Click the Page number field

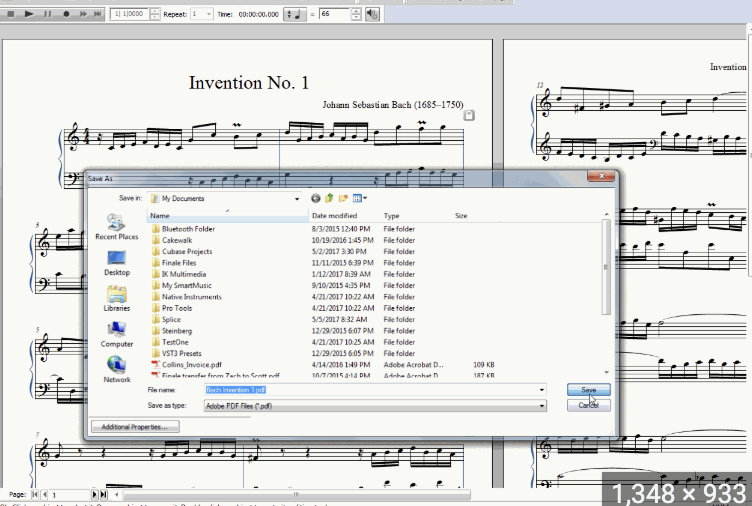(x=70, y=494)
